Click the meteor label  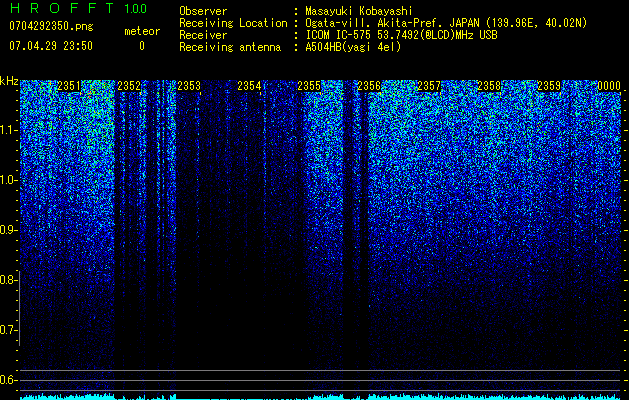point(142,31)
